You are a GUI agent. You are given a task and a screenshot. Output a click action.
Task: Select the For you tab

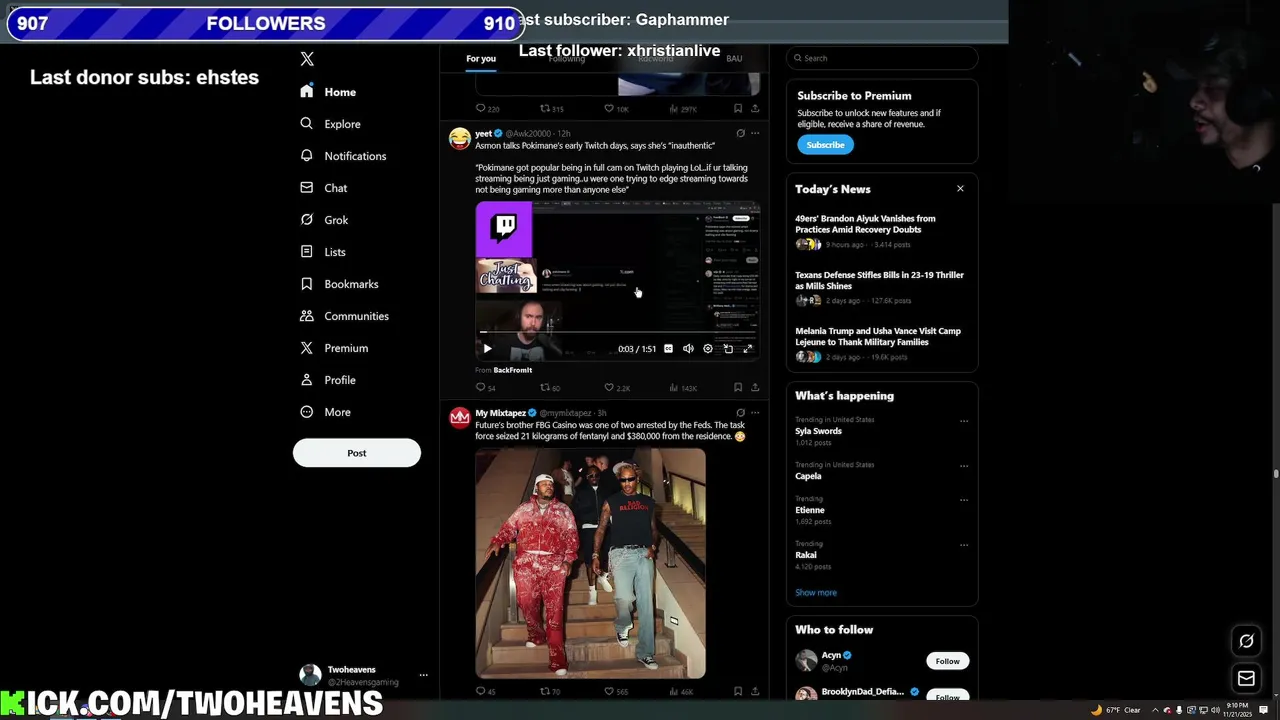point(480,58)
